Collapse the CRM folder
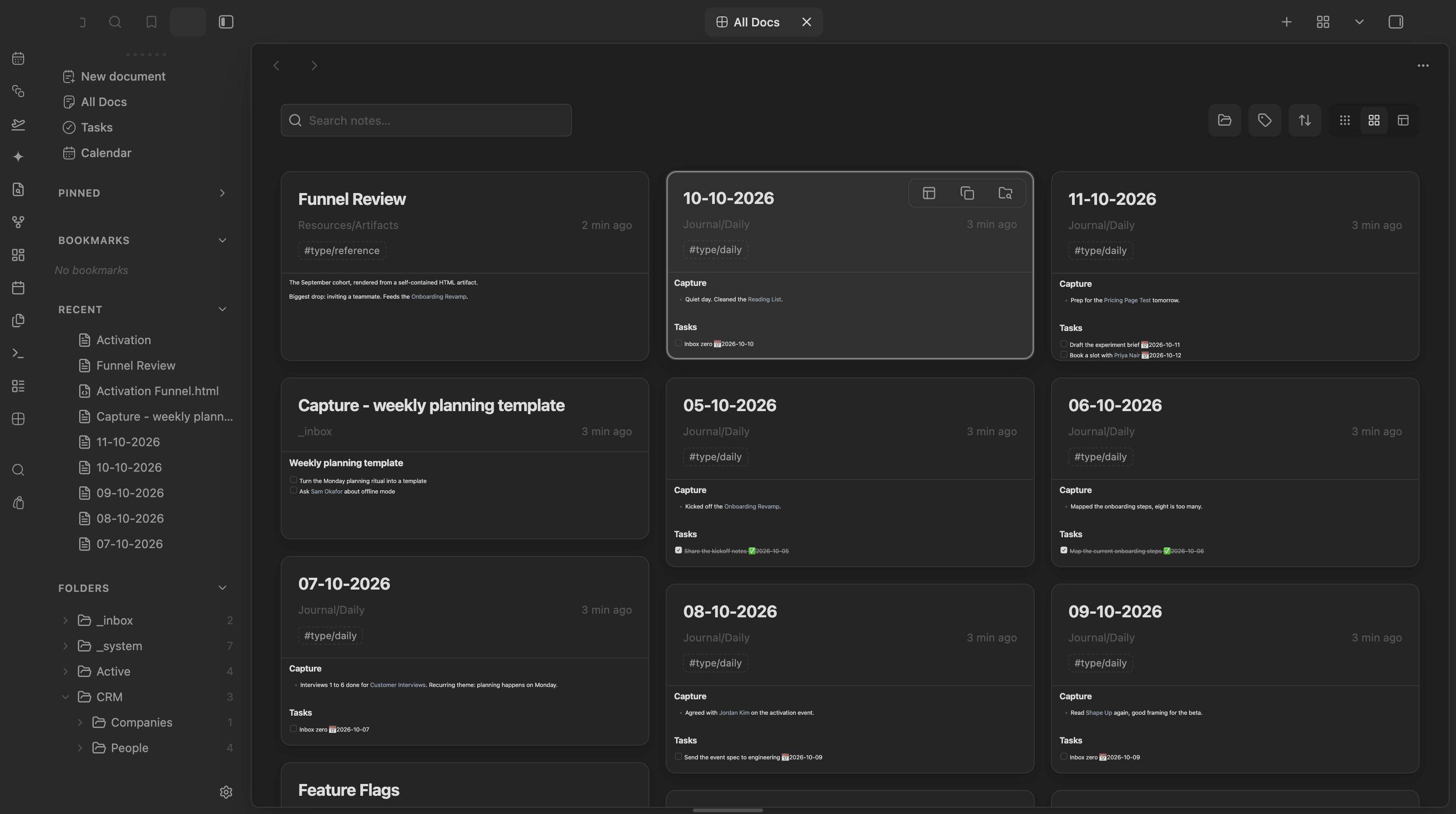Viewport: 1456px width, 814px height. 65,697
